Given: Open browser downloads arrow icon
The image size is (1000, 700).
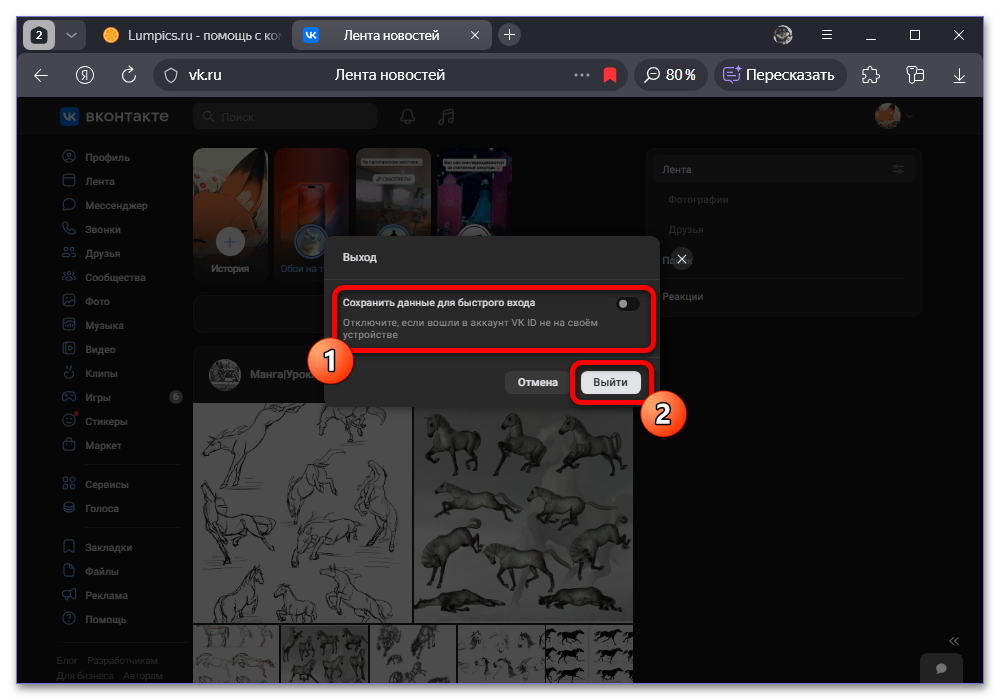Looking at the screenshot, I should point(959,75).
